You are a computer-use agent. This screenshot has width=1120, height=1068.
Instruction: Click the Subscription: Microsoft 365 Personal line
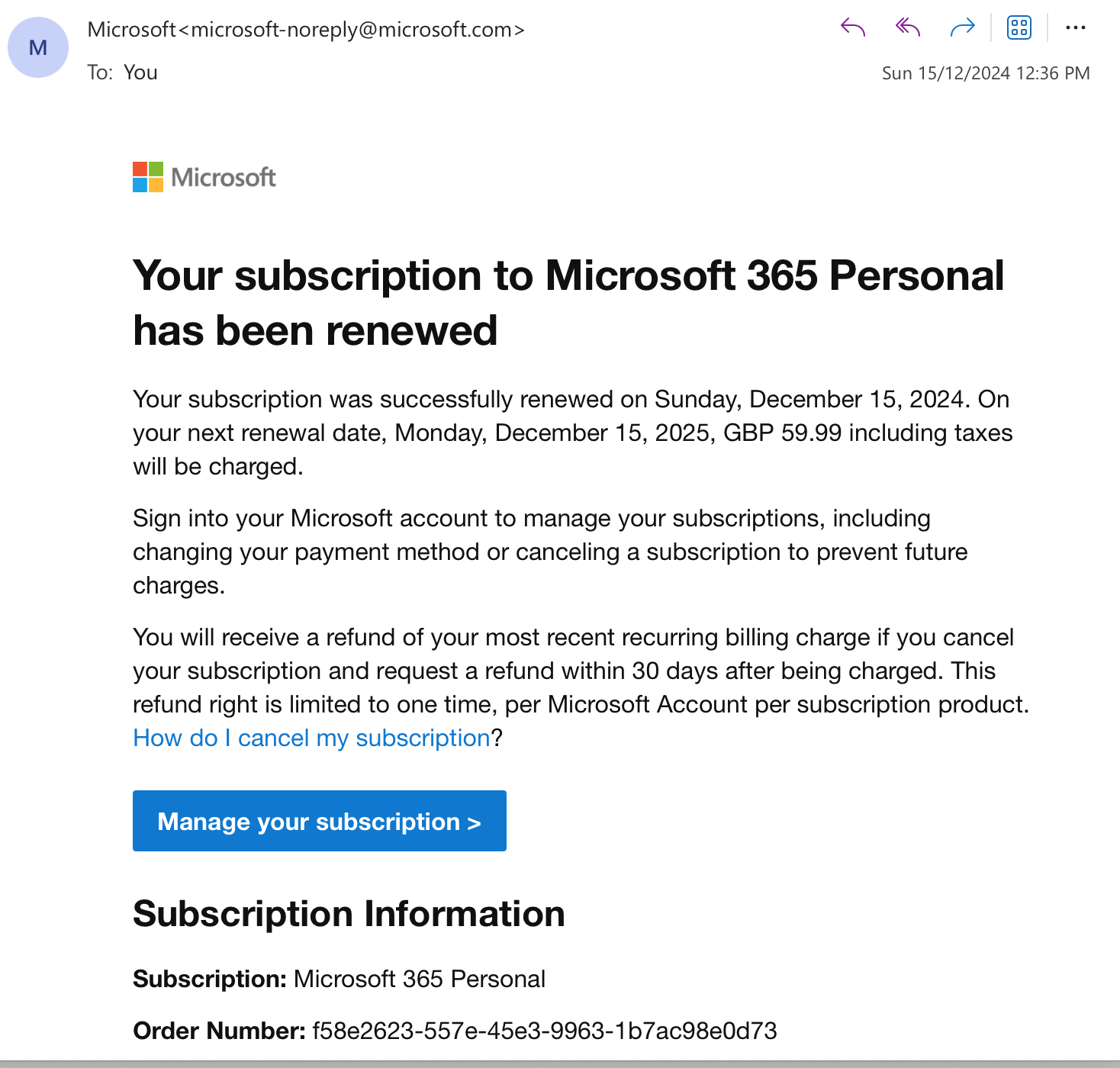(340, 979)
